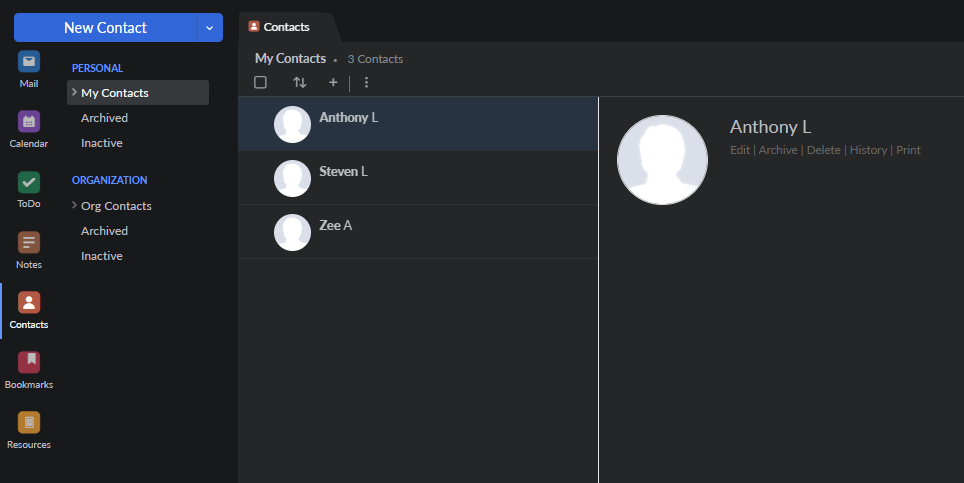Click the Edit link for Anthony L

tap(739, 150)
